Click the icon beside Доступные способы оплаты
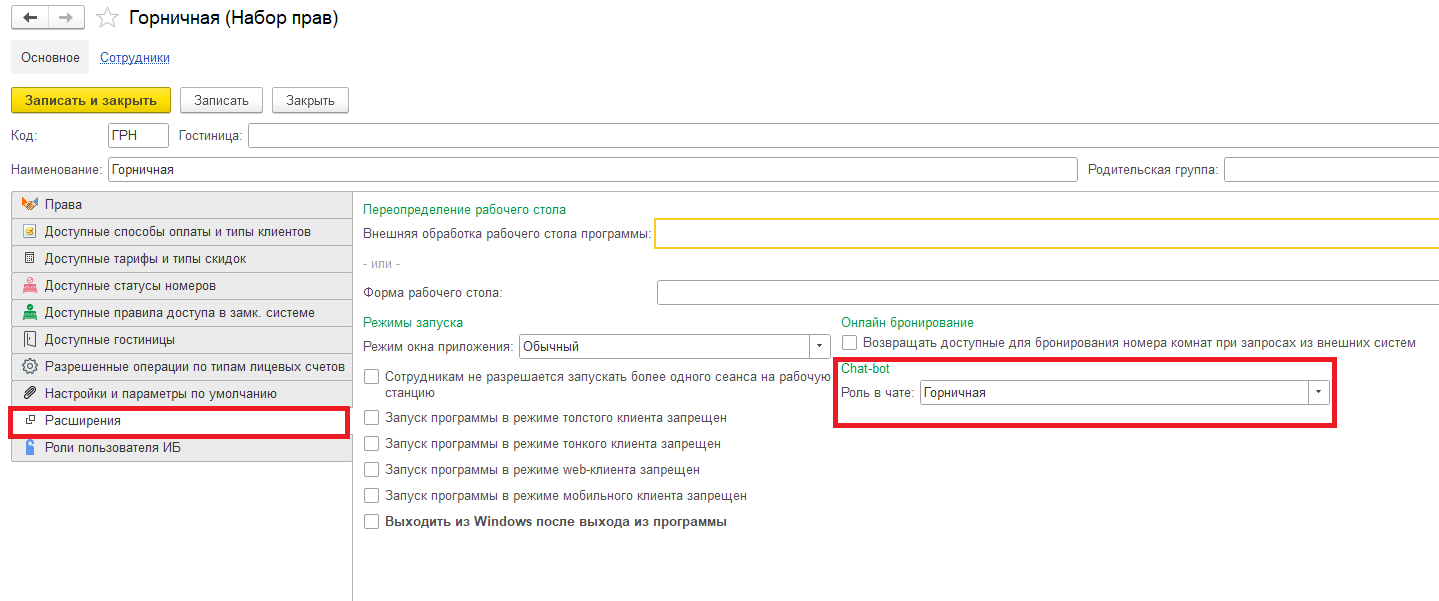Viewport: 1439px width, 601px height. click(x=29, y=232)
